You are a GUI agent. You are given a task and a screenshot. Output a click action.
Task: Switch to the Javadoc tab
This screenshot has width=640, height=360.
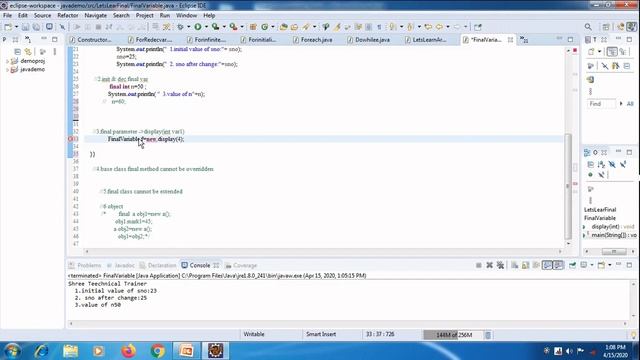click(x=120, y=265)
